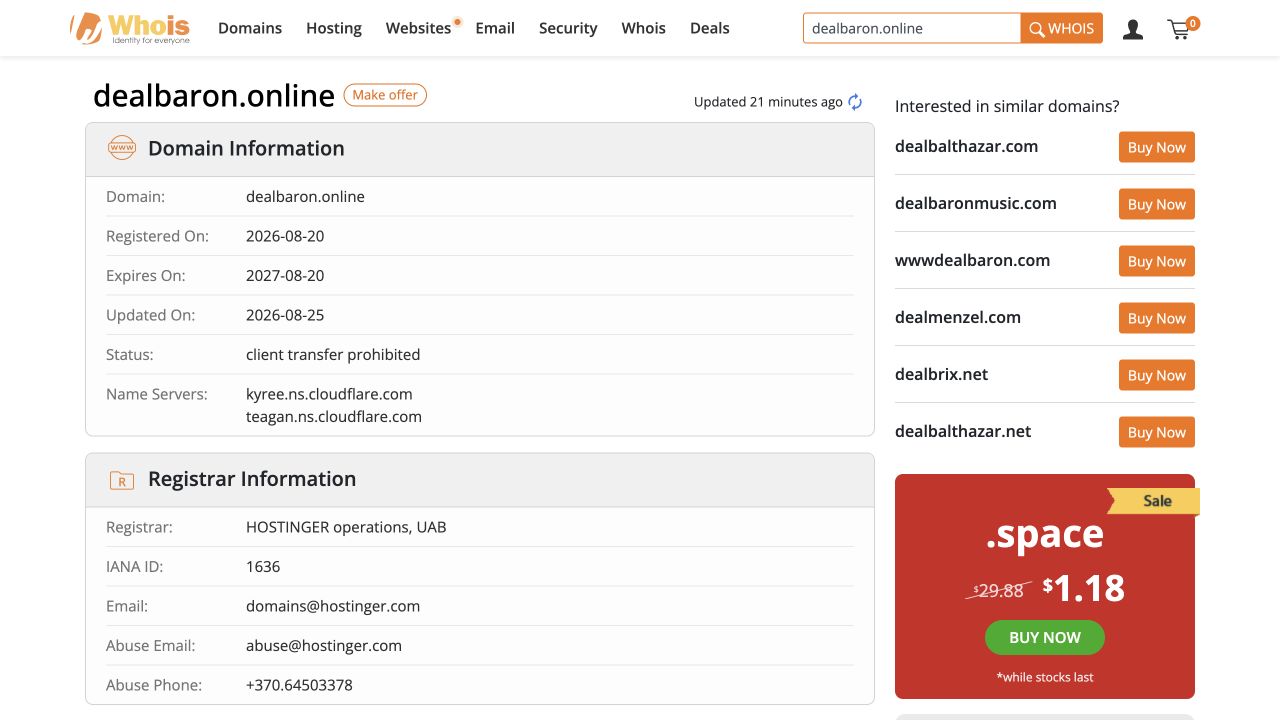Run the WHOIS search button
This screenshot has width=1280, height=720.
click(1062, 28)
